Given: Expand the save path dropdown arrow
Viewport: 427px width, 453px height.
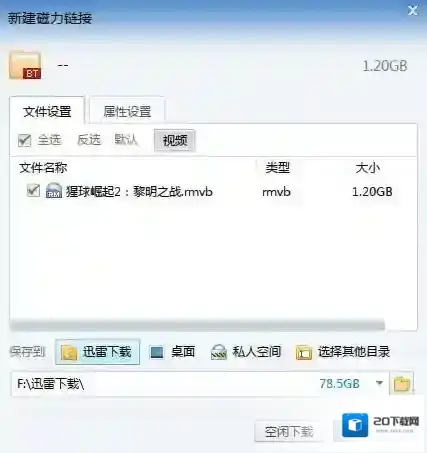Looking at the screenshot, I should point(379,383).
